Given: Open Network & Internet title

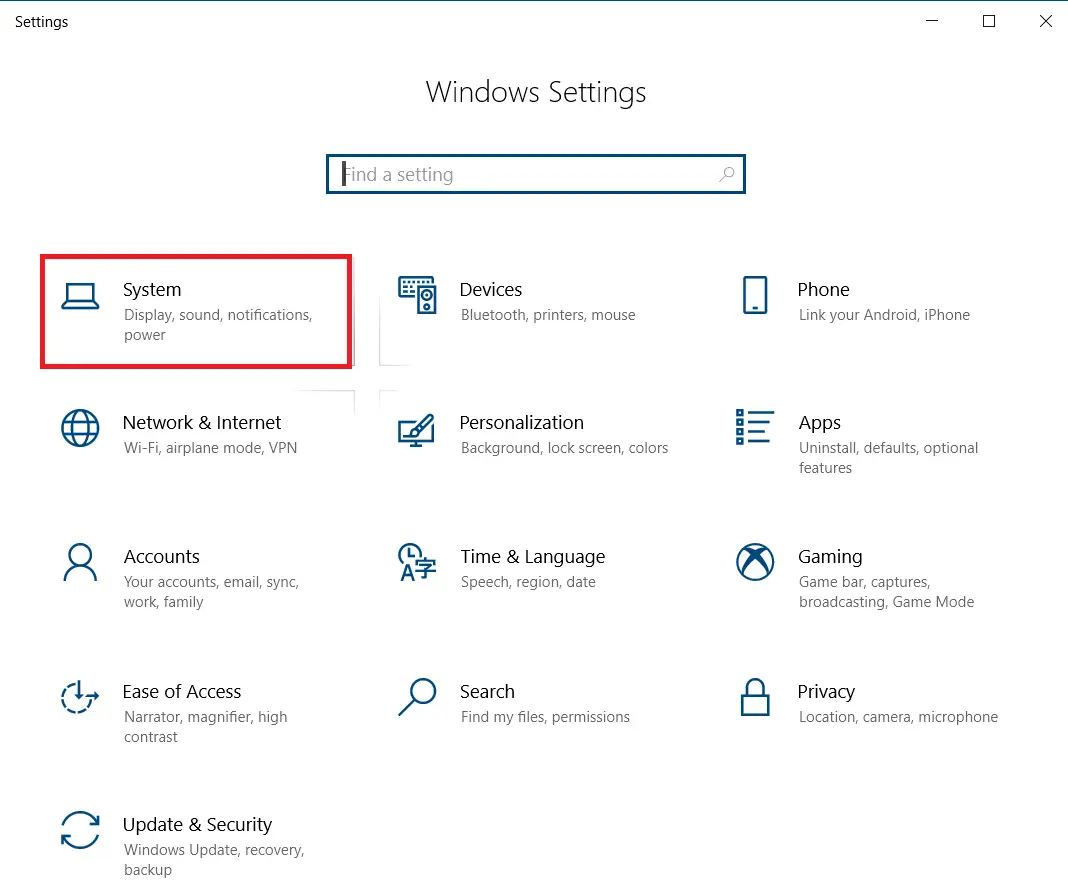Looking at the screenshot, I should click(202, 422).
